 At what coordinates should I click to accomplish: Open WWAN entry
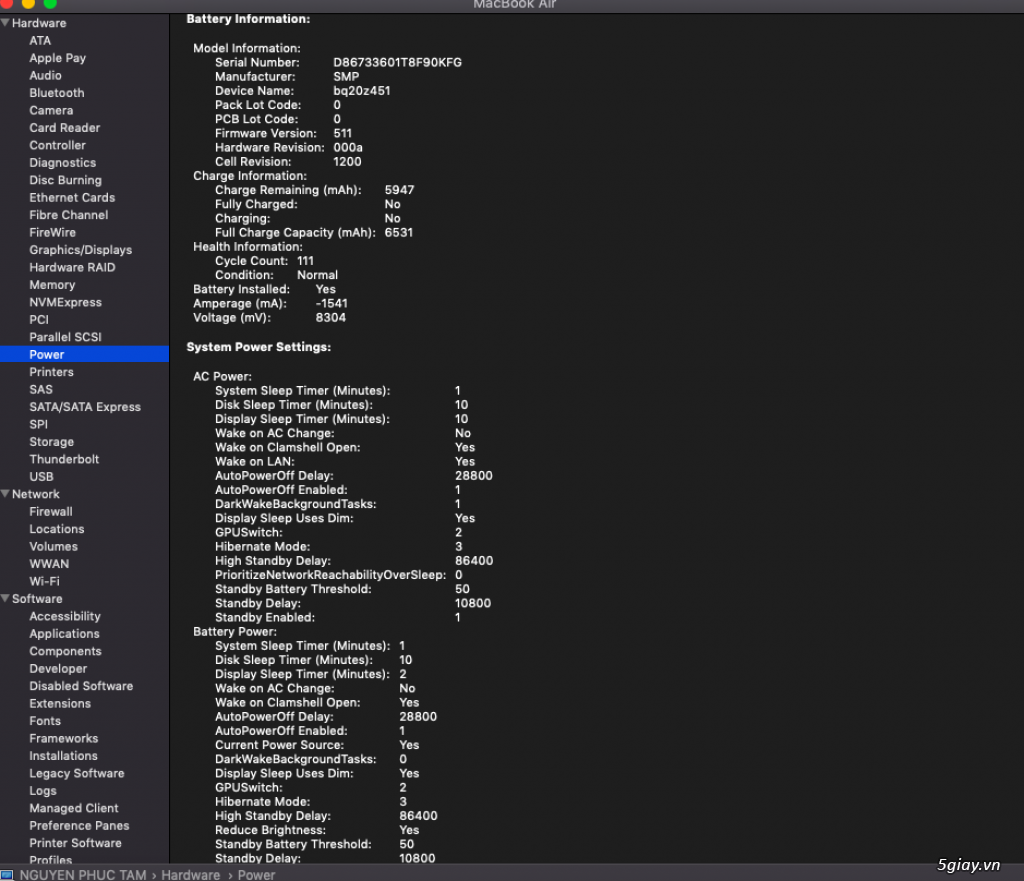pyautogui.click(x=49, y=564)
